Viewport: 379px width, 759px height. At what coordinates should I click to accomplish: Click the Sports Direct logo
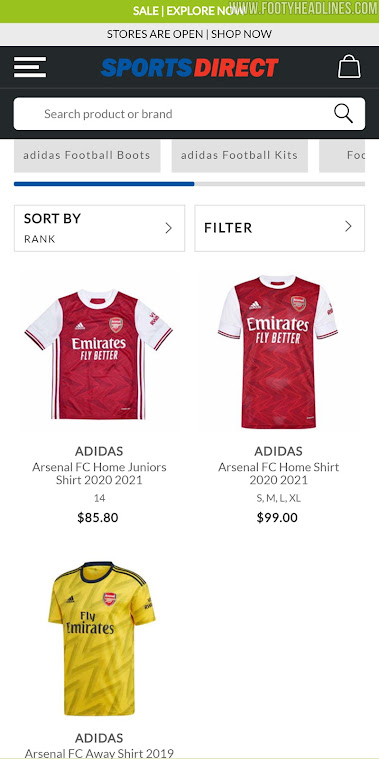(x=189, y=67)
